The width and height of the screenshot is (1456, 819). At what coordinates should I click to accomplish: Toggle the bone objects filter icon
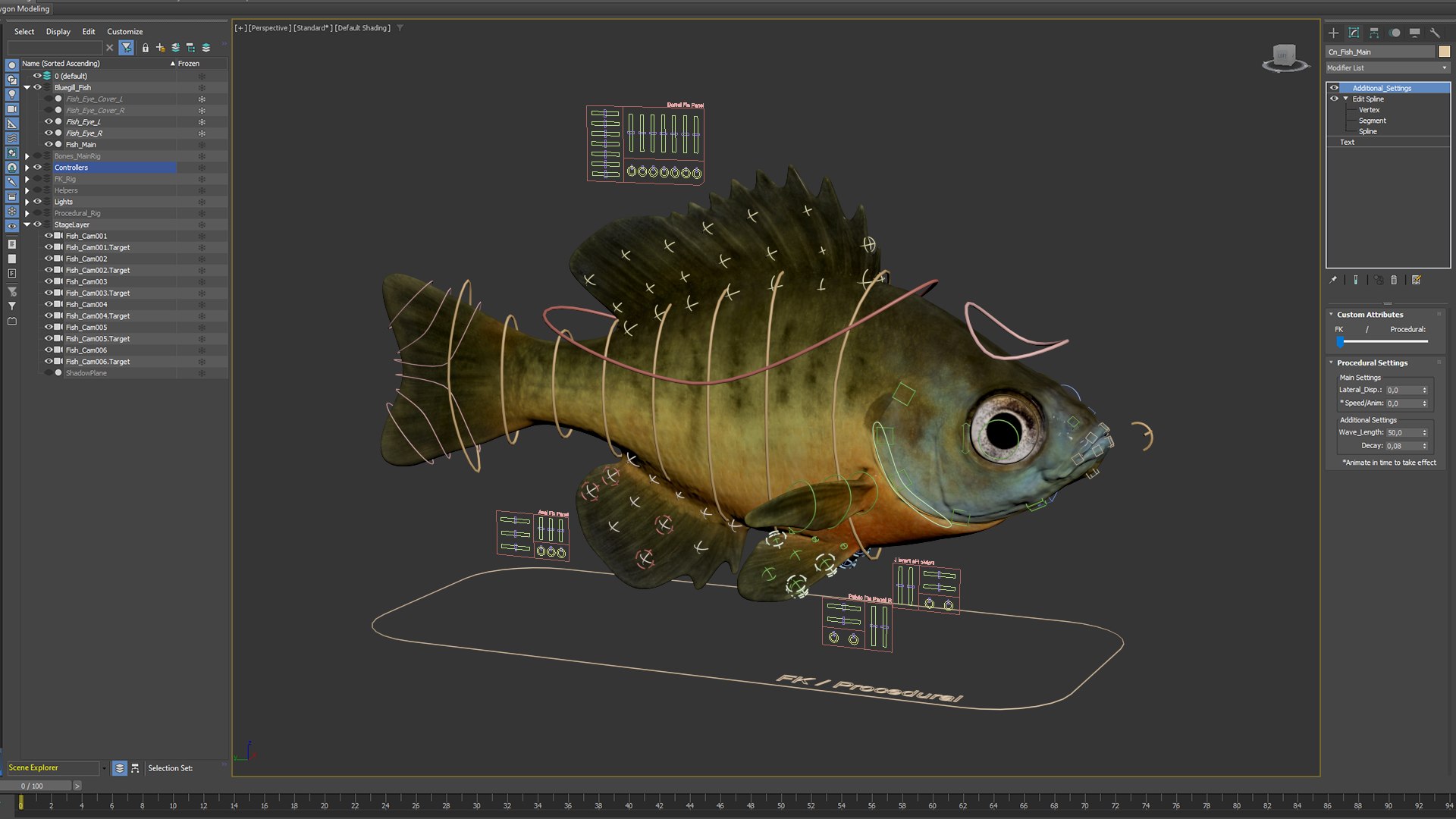click(x=11, y=182)
